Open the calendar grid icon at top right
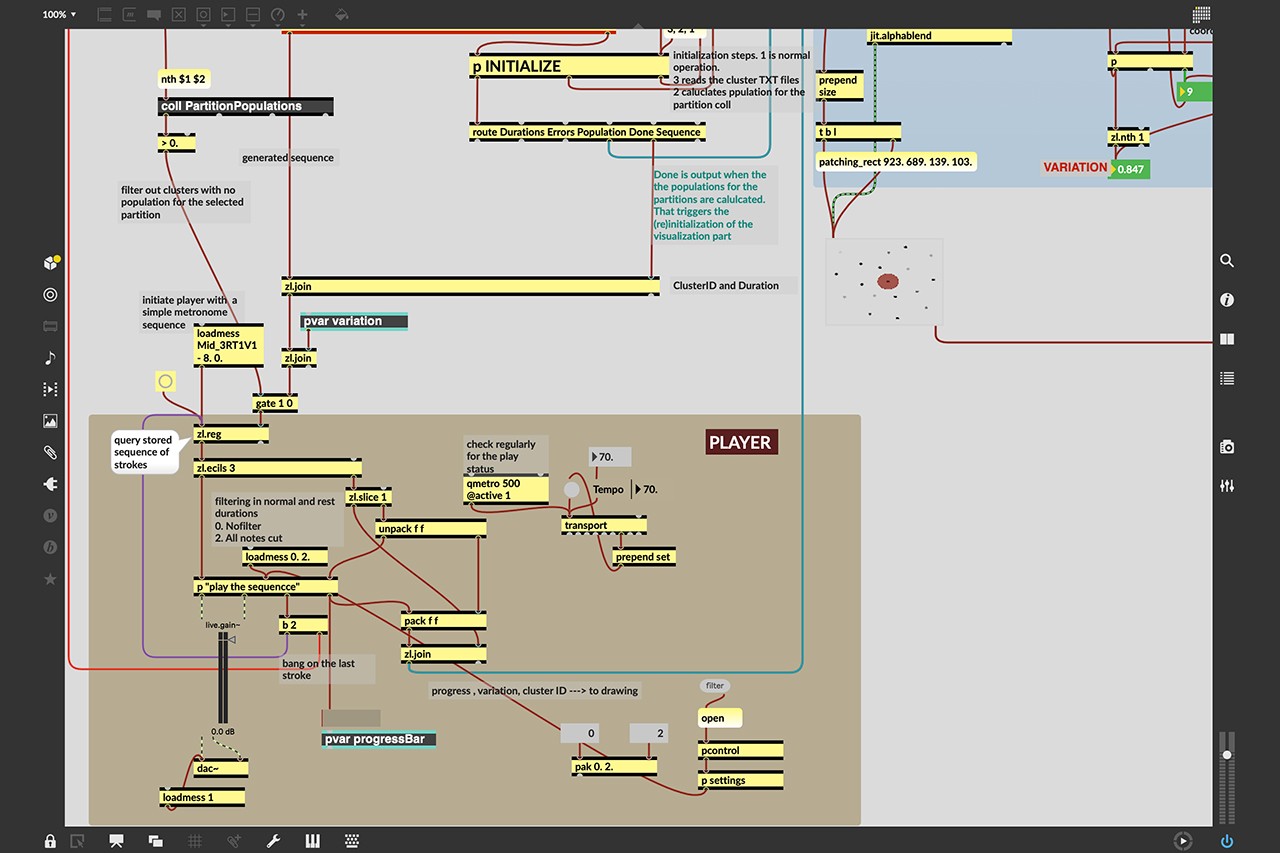The width and height of the screenshot is (1280, 853). click(1201, 15)
